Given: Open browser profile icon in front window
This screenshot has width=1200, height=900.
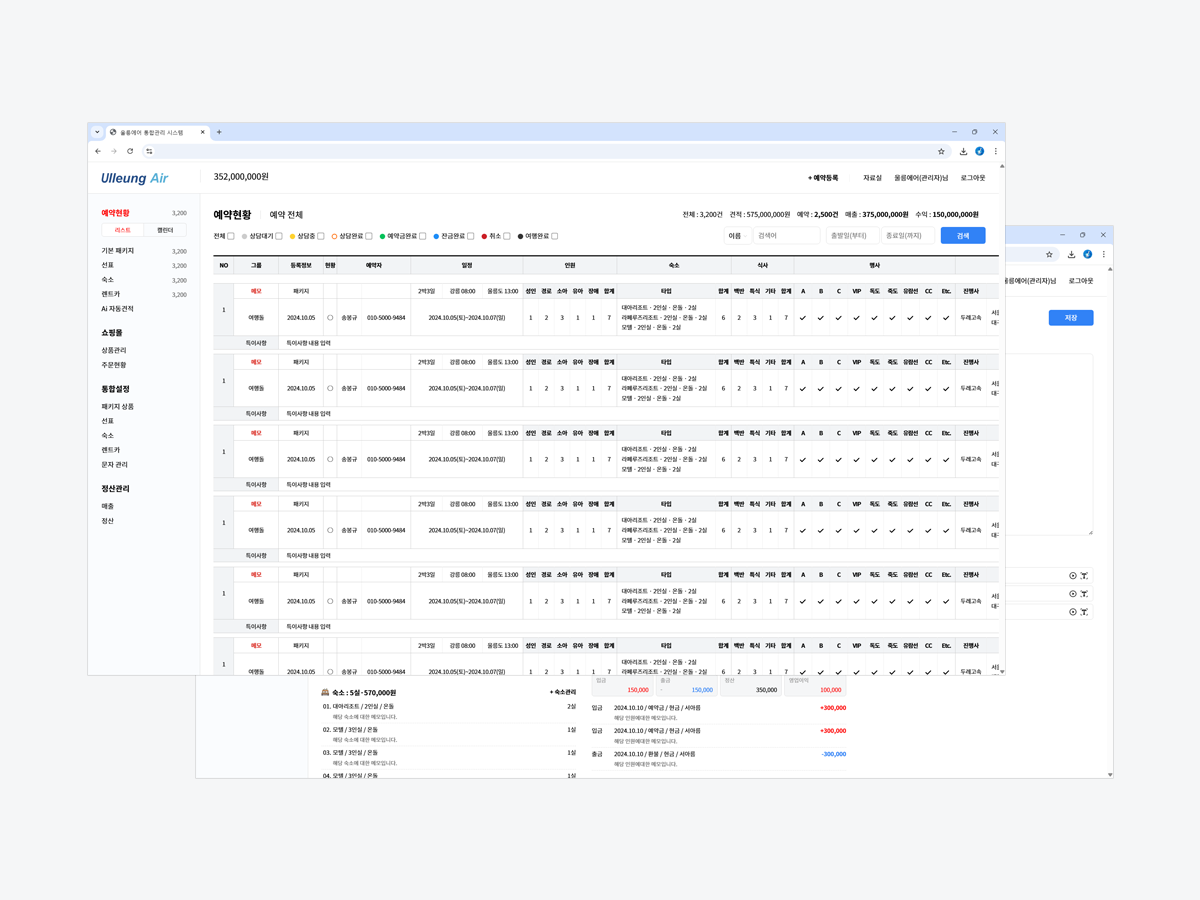Looking at the screenshot, I should point(979,151).
